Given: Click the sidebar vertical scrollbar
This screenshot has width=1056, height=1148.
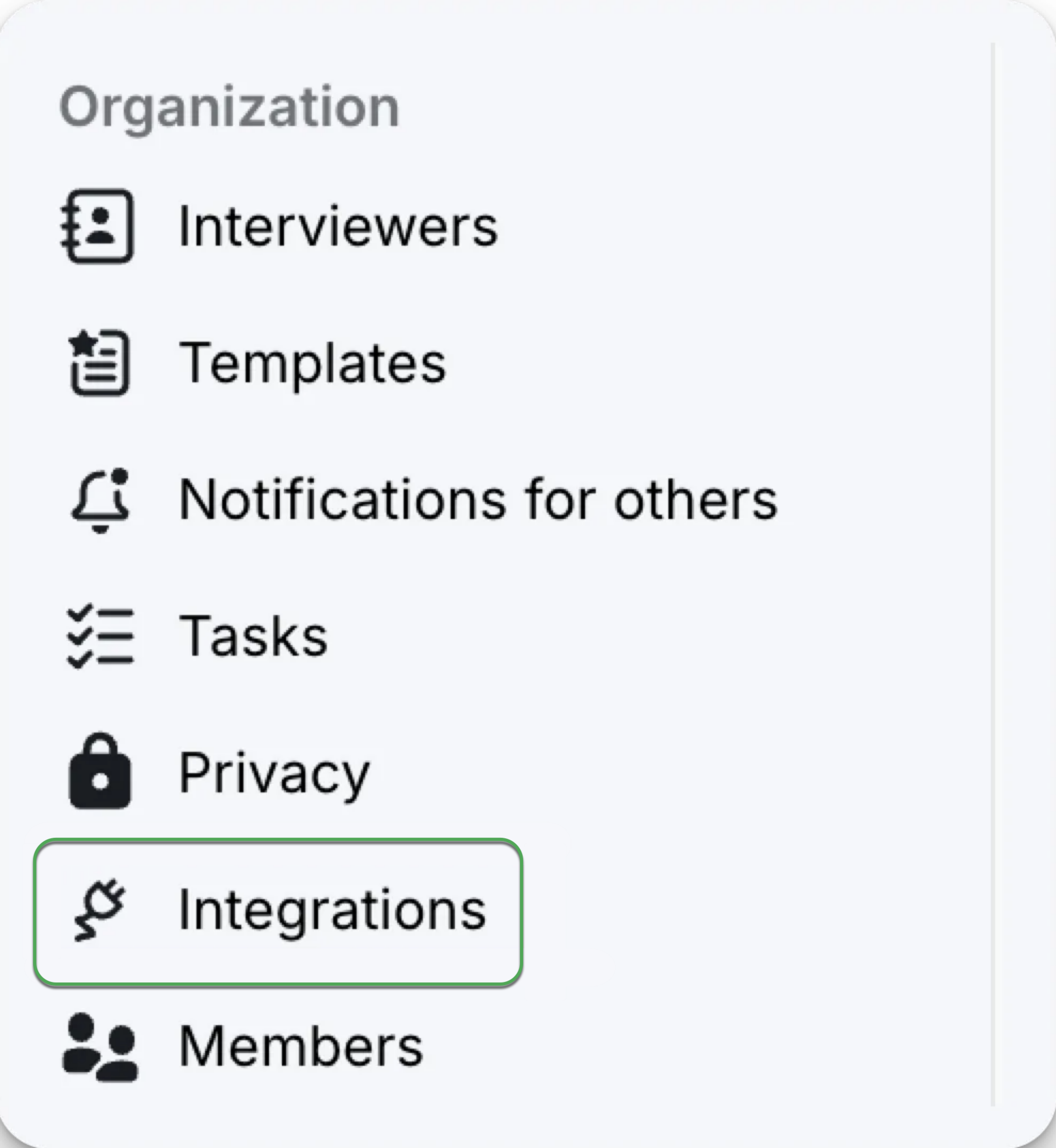Looking at the screenshot, I should point(993,571).
